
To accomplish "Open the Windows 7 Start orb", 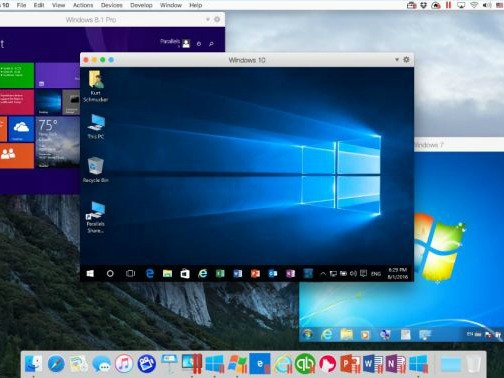I will point(307,334).
